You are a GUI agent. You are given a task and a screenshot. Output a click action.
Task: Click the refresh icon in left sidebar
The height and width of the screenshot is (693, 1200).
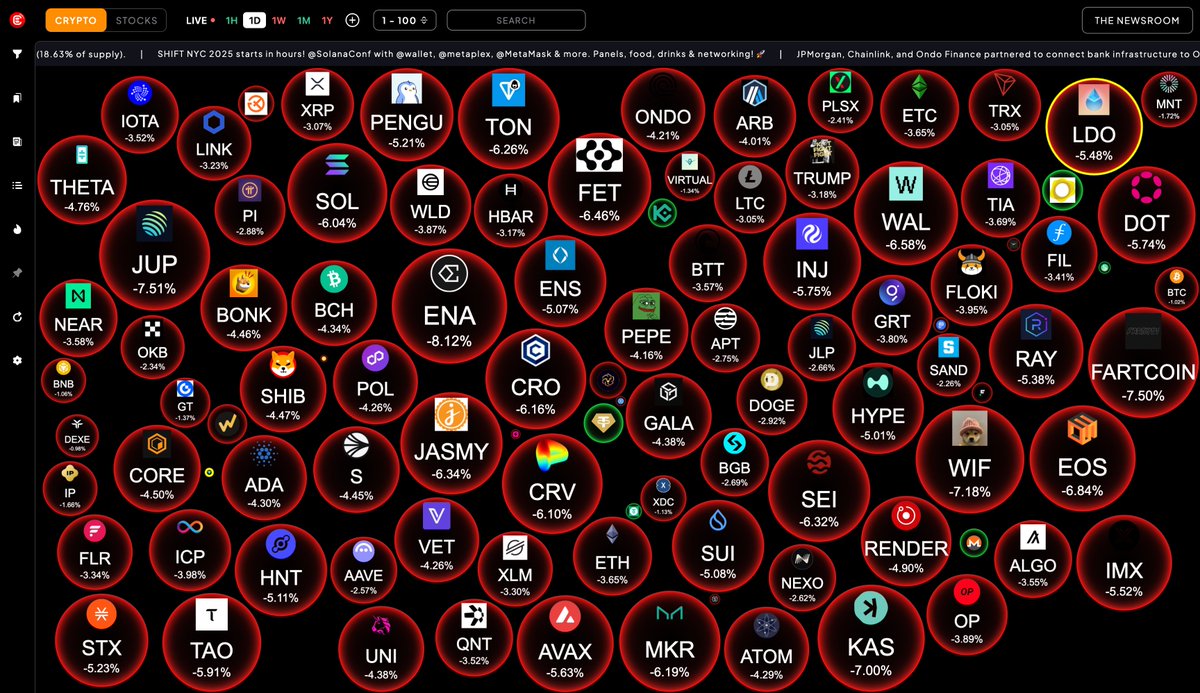[x=17, y=316]
